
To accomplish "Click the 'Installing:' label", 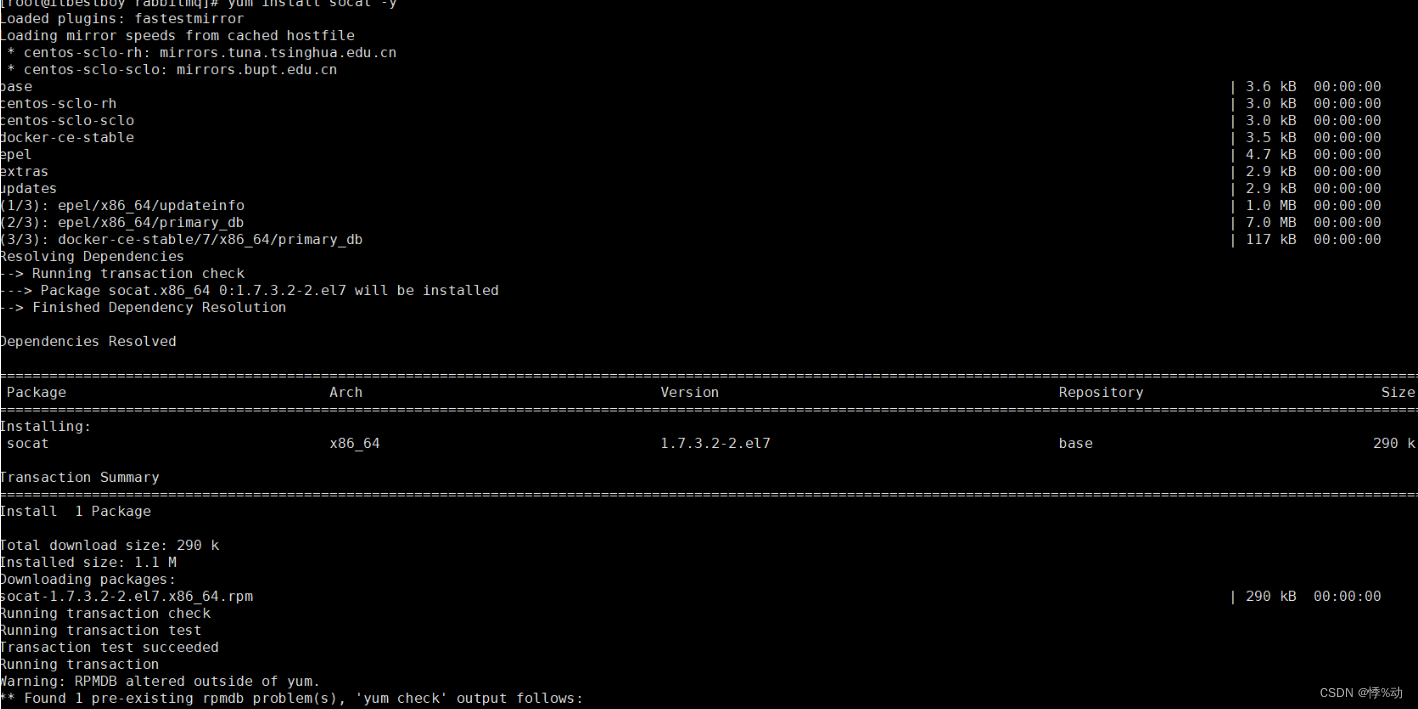I will [x=45, y=426].
